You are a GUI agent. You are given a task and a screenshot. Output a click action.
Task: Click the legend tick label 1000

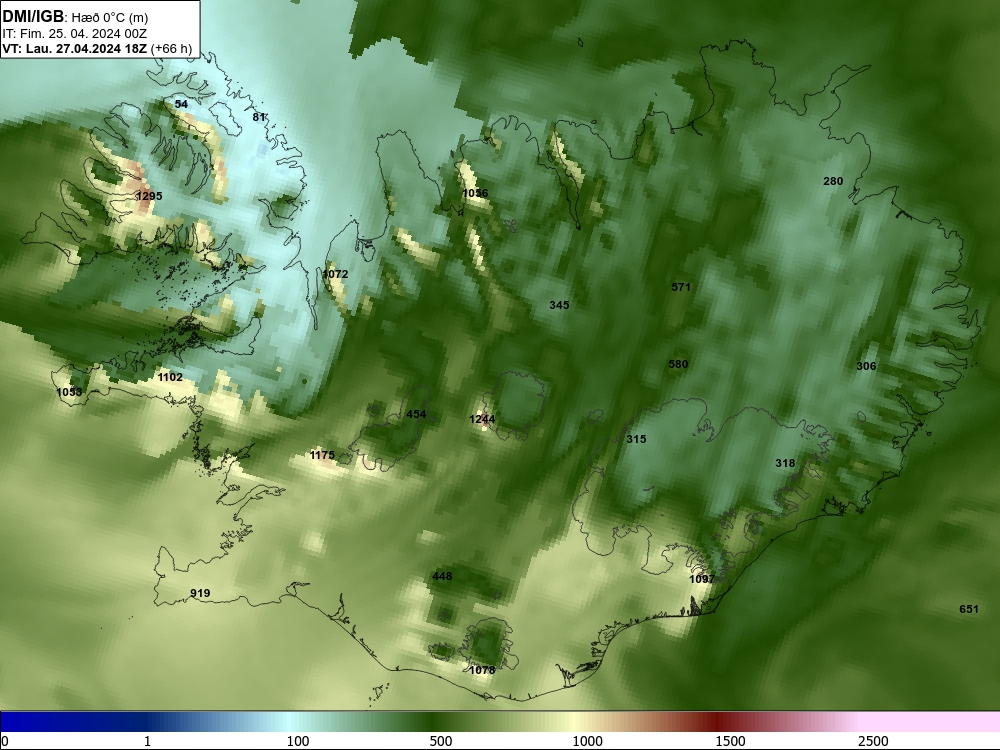click(587, 741)
